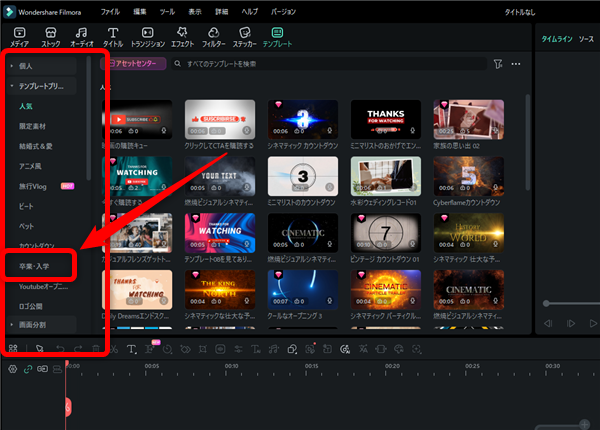The image size is (600, 430).
Task: Open the ファイル menu
Action: (x=113, y=10)
